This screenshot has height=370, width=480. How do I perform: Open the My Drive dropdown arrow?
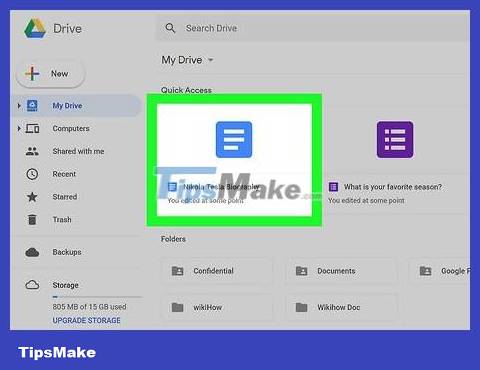210,60
